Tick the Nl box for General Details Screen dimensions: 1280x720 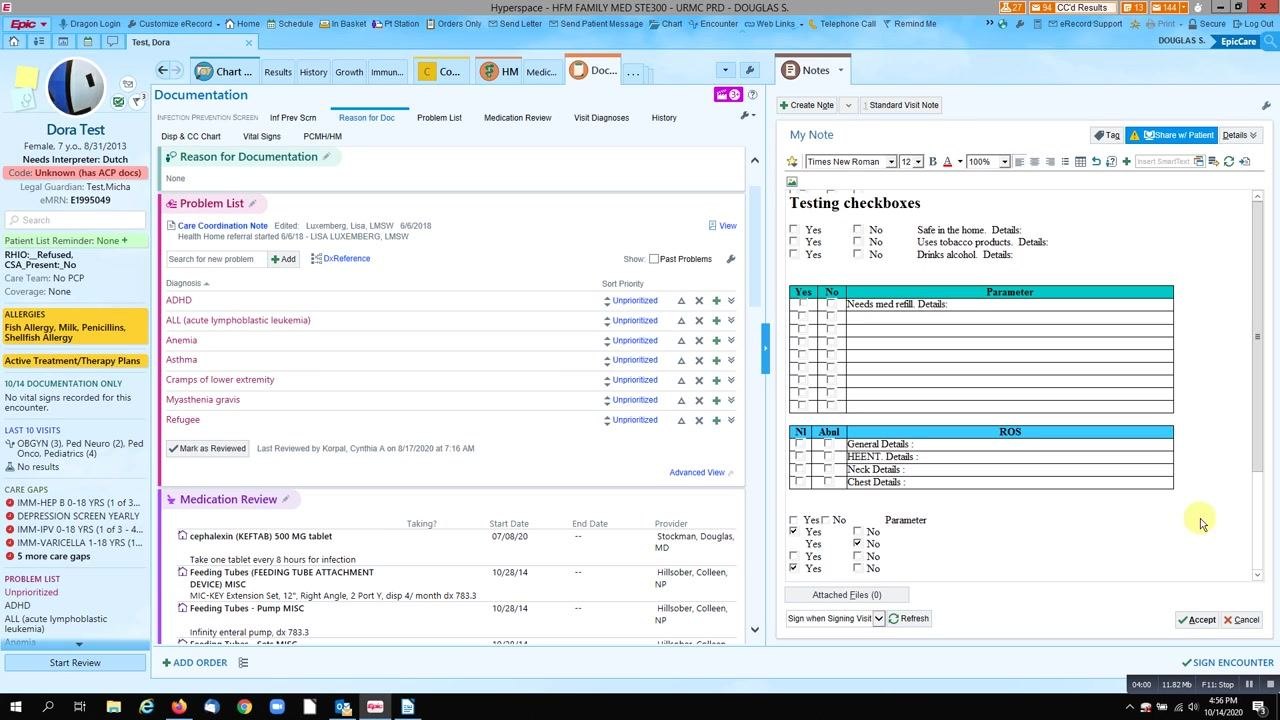click(x=799, y=444)
